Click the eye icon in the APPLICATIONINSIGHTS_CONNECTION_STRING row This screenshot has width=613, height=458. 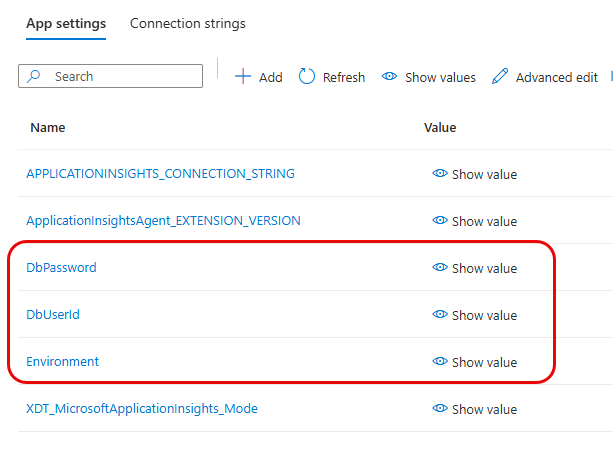click(x=439, y=174)
